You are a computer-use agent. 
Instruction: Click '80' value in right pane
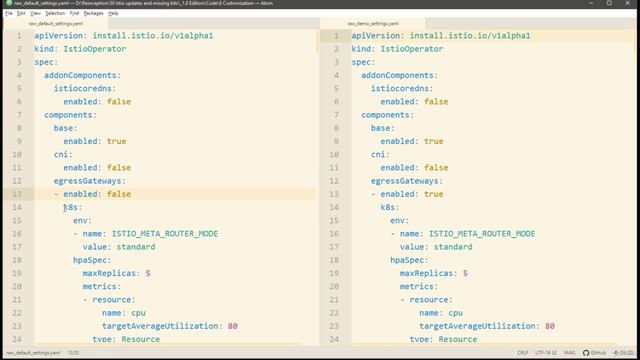point(550,326)
